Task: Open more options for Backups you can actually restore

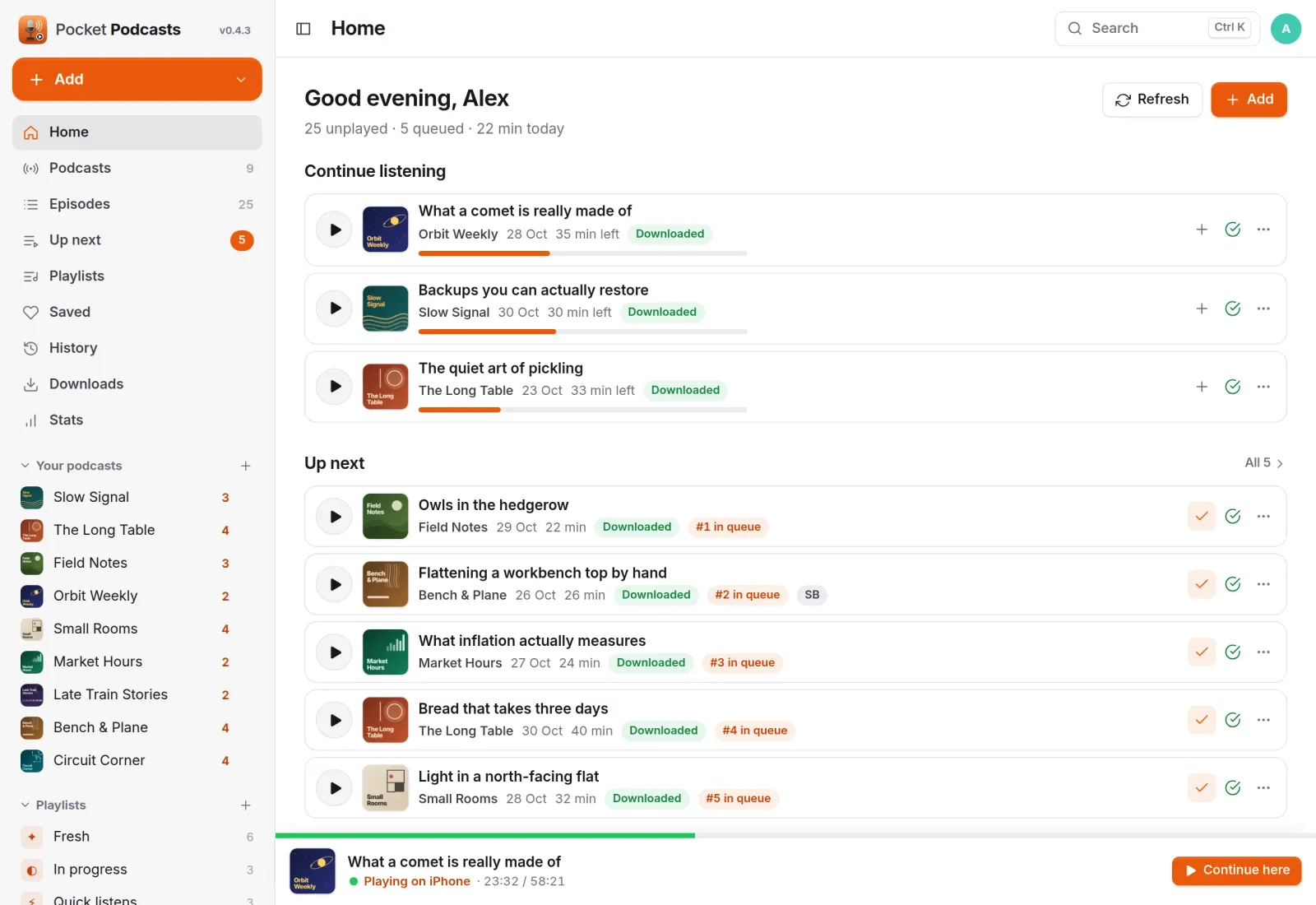Action: [x=1263, y=309]
